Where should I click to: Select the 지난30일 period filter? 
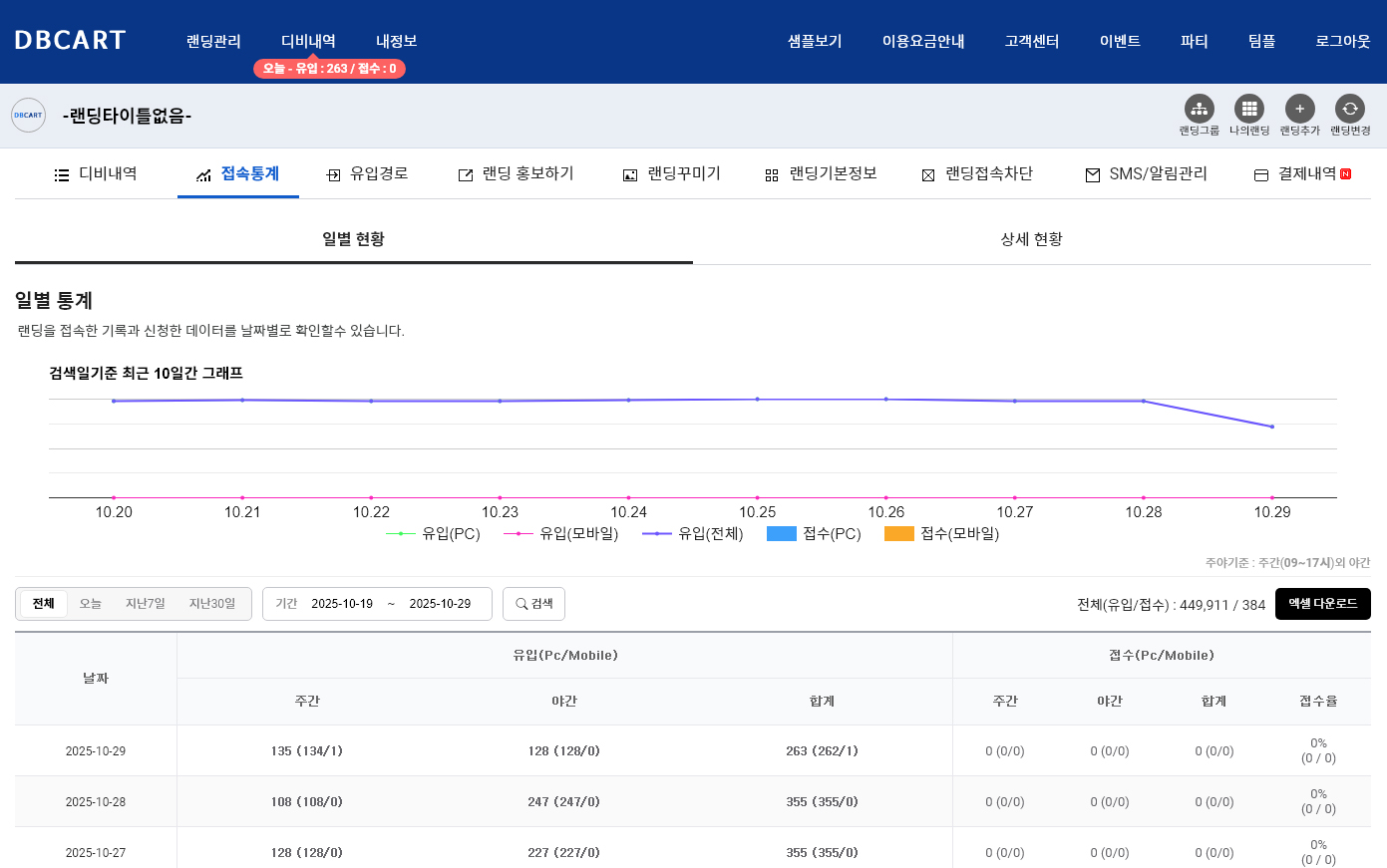(x=212, y=604)
